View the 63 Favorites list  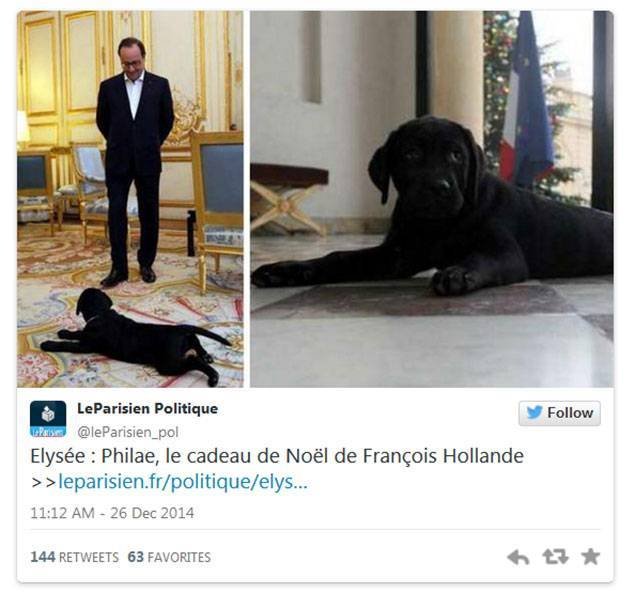pos(169,557)
